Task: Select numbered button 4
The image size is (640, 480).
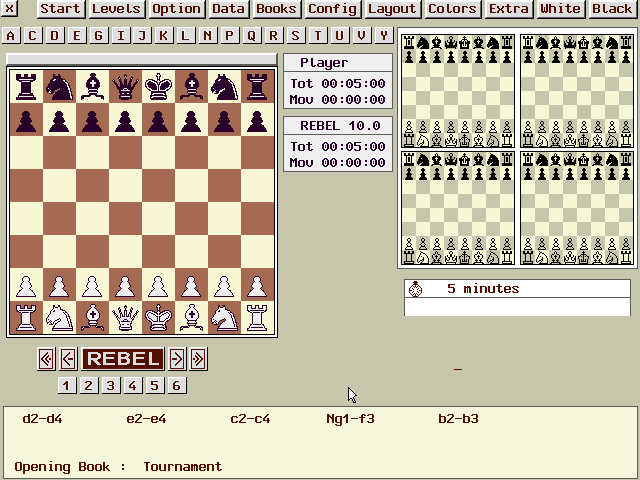Action: coord(133,385)
